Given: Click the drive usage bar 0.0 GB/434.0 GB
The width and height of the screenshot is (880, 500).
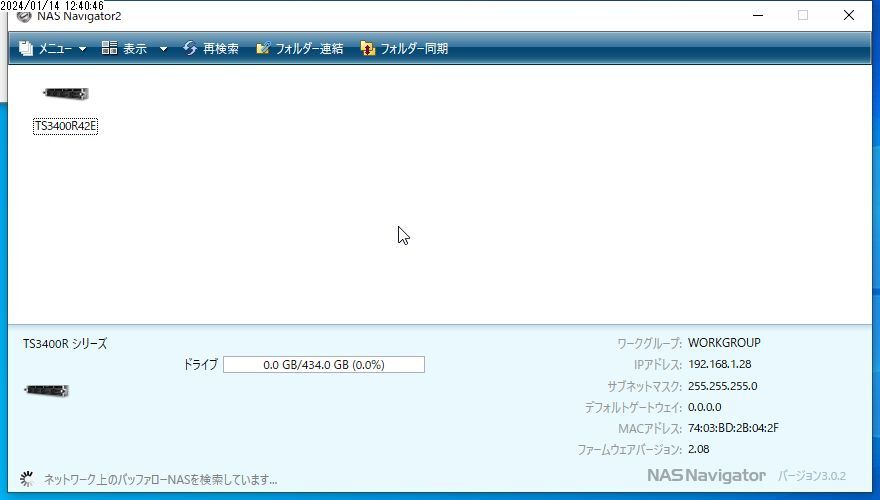Looking at the screenshot, I should coord(324,365).
